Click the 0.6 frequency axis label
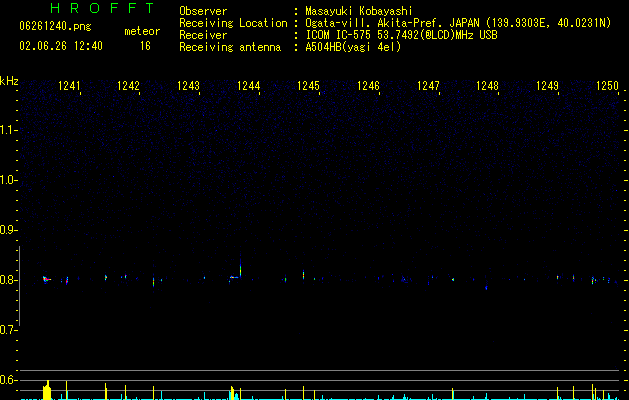 click(7, 380)
